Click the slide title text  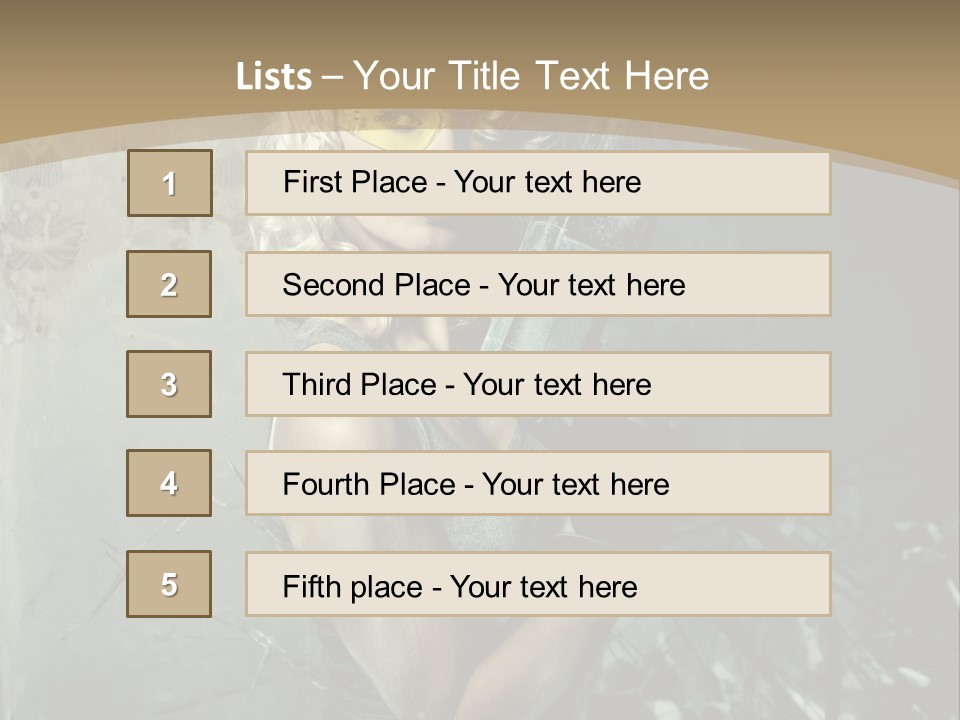[x=472, y=76]
